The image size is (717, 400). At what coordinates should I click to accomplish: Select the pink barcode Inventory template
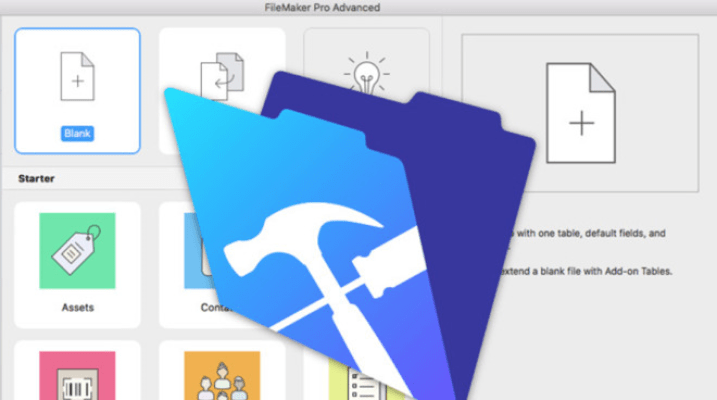77,374
